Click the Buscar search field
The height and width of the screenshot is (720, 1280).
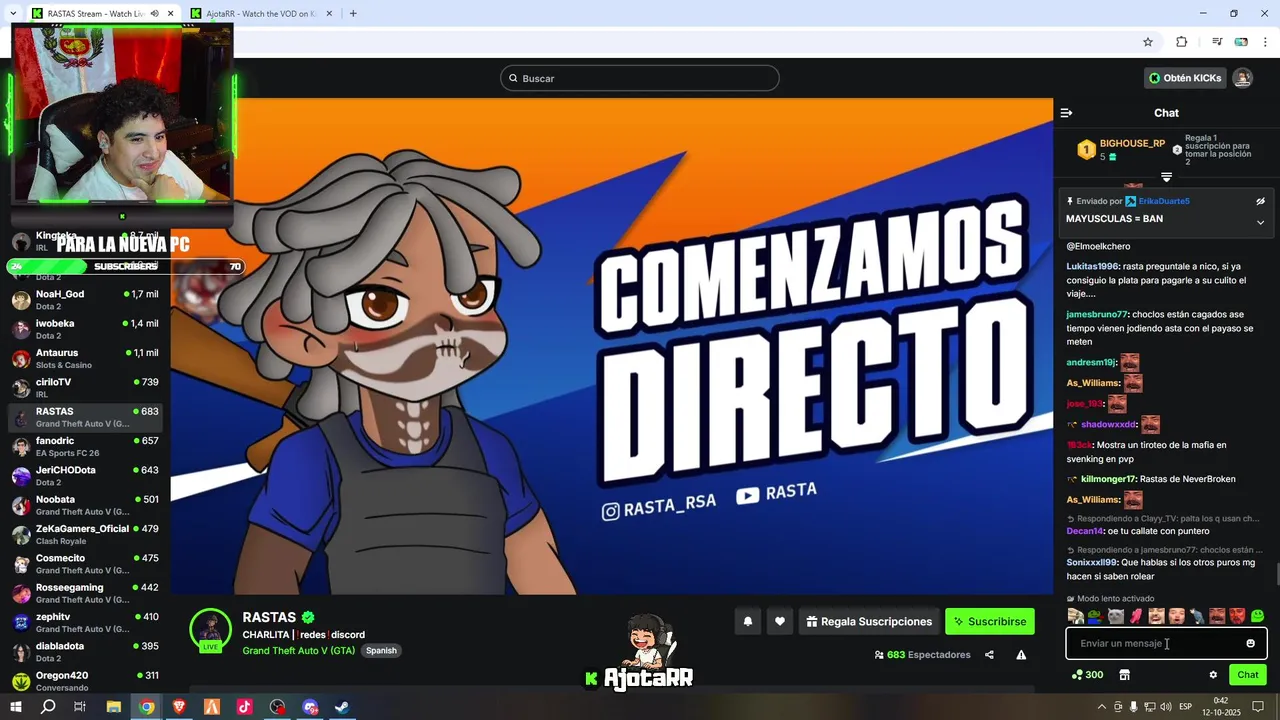(640, 78)
